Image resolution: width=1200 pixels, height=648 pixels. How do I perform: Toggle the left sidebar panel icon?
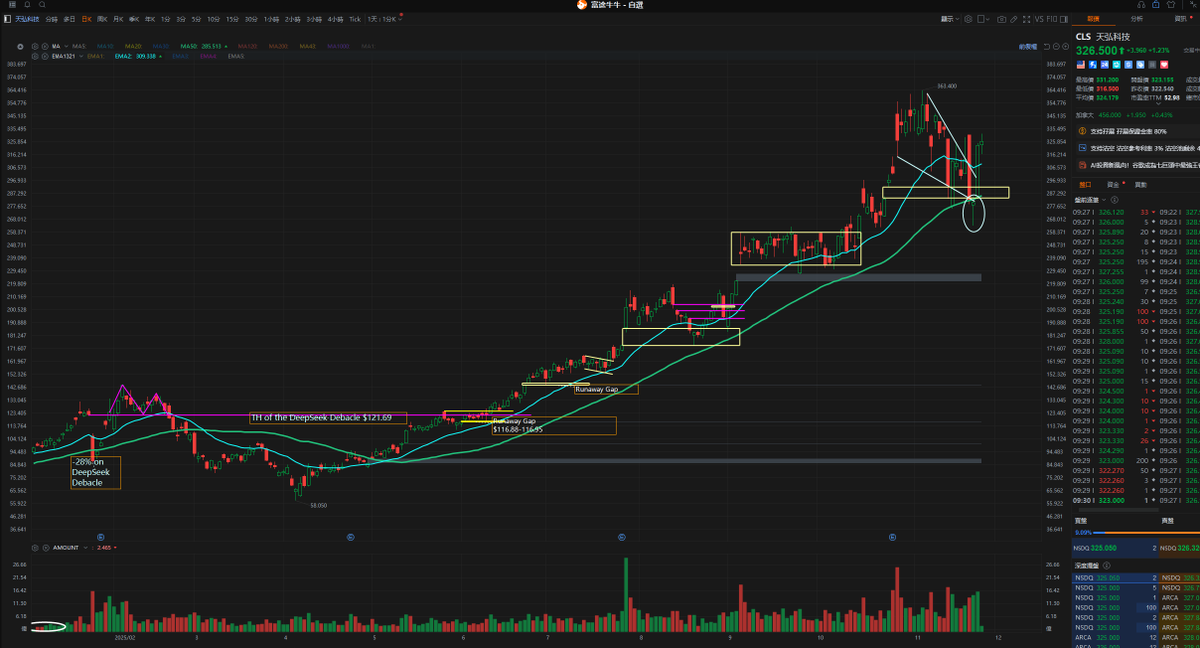pos(7,19)
